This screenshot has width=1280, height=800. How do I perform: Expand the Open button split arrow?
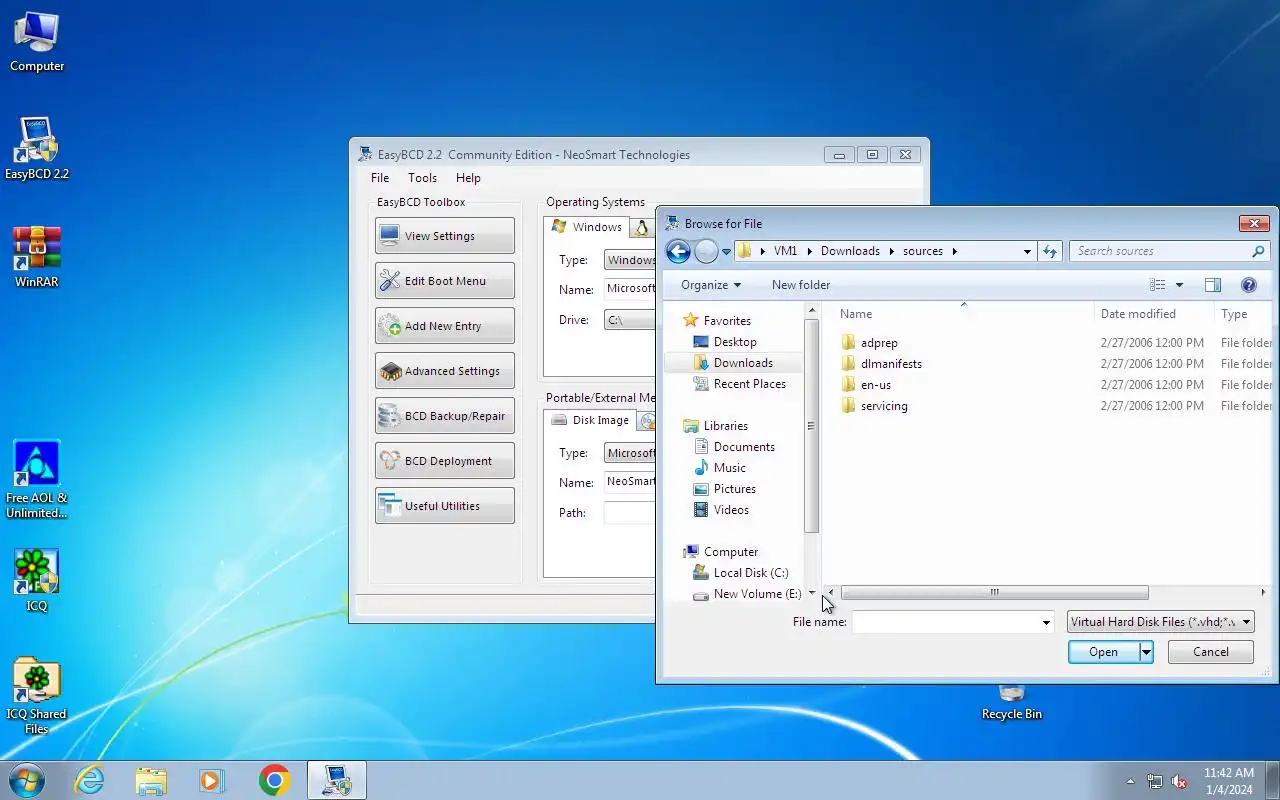click(x=1146, y=652)
